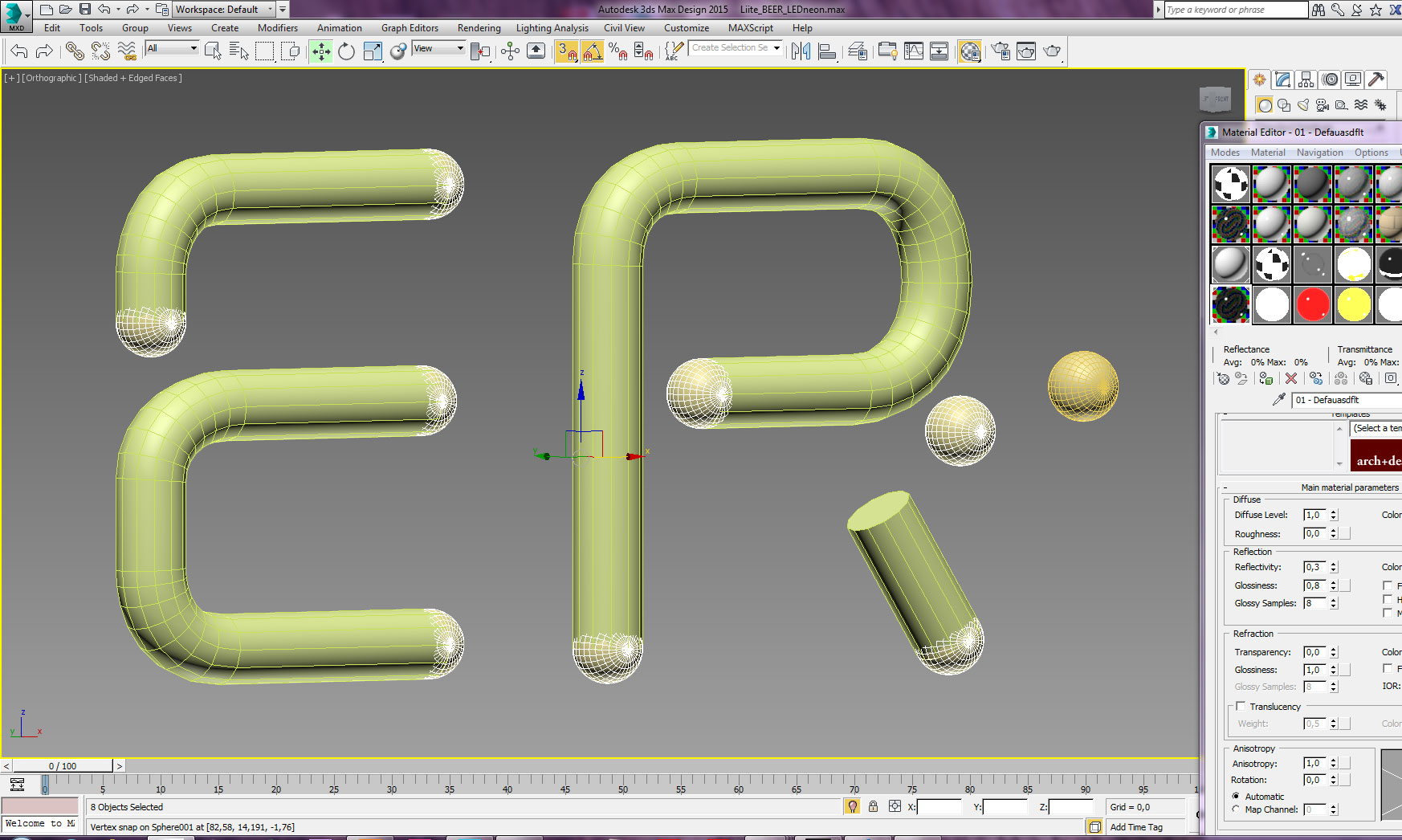Click the red X reset material icon
The height and width of the screenshot is (840, 1402).
click(1291, 378)
